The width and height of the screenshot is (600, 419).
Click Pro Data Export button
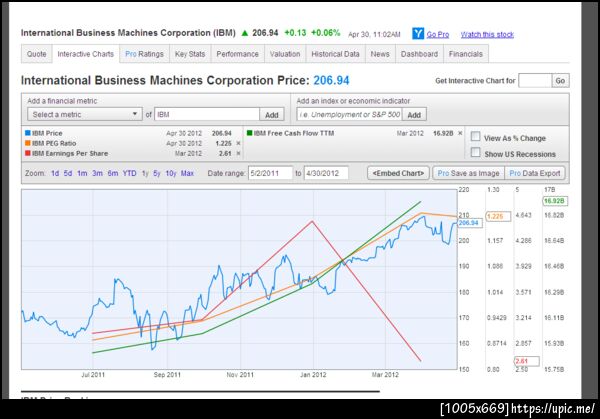(x=535, y=173)
